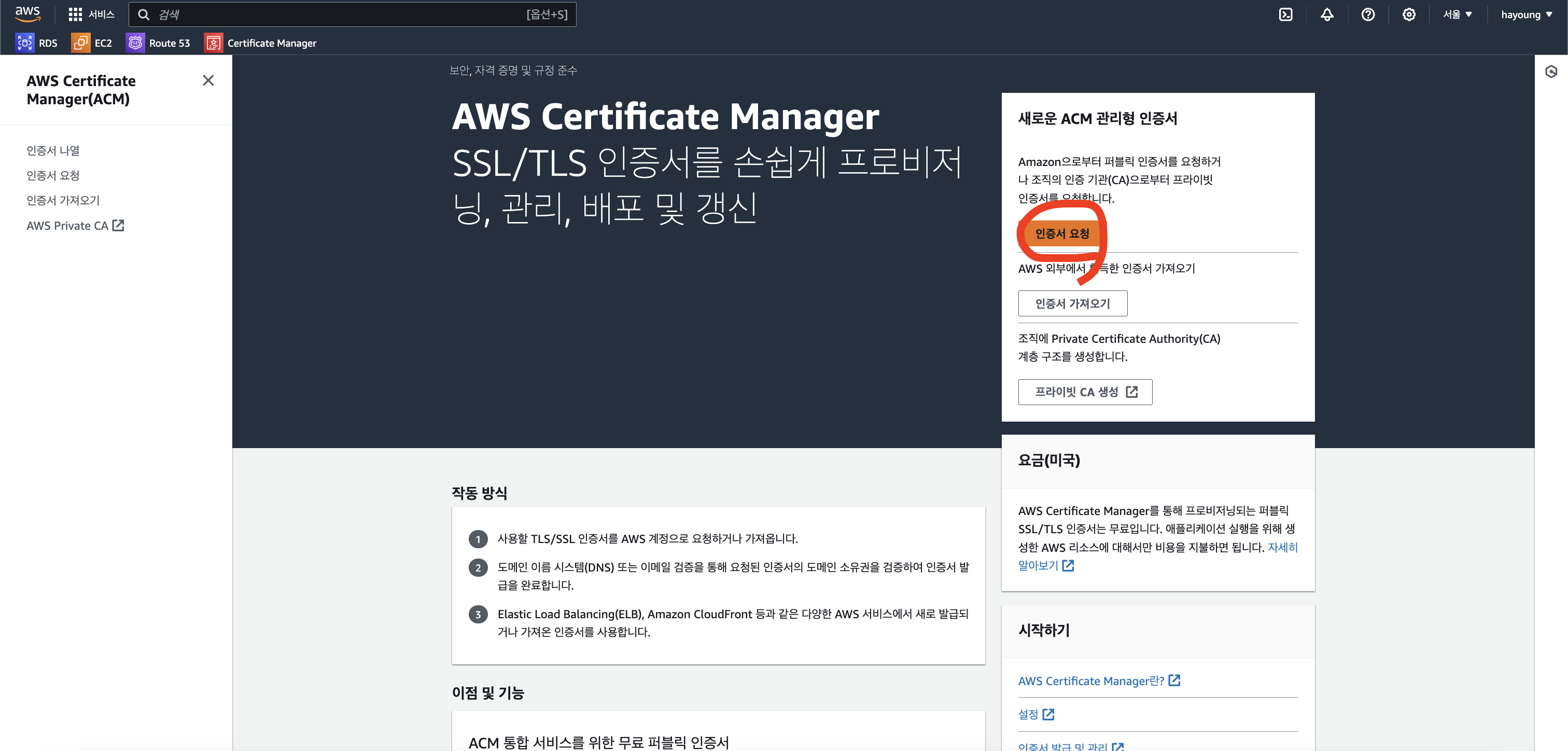
Task: Open the EC2 shortcut in favorites bar
Action: pyautogui.click(x=92, y=43)
